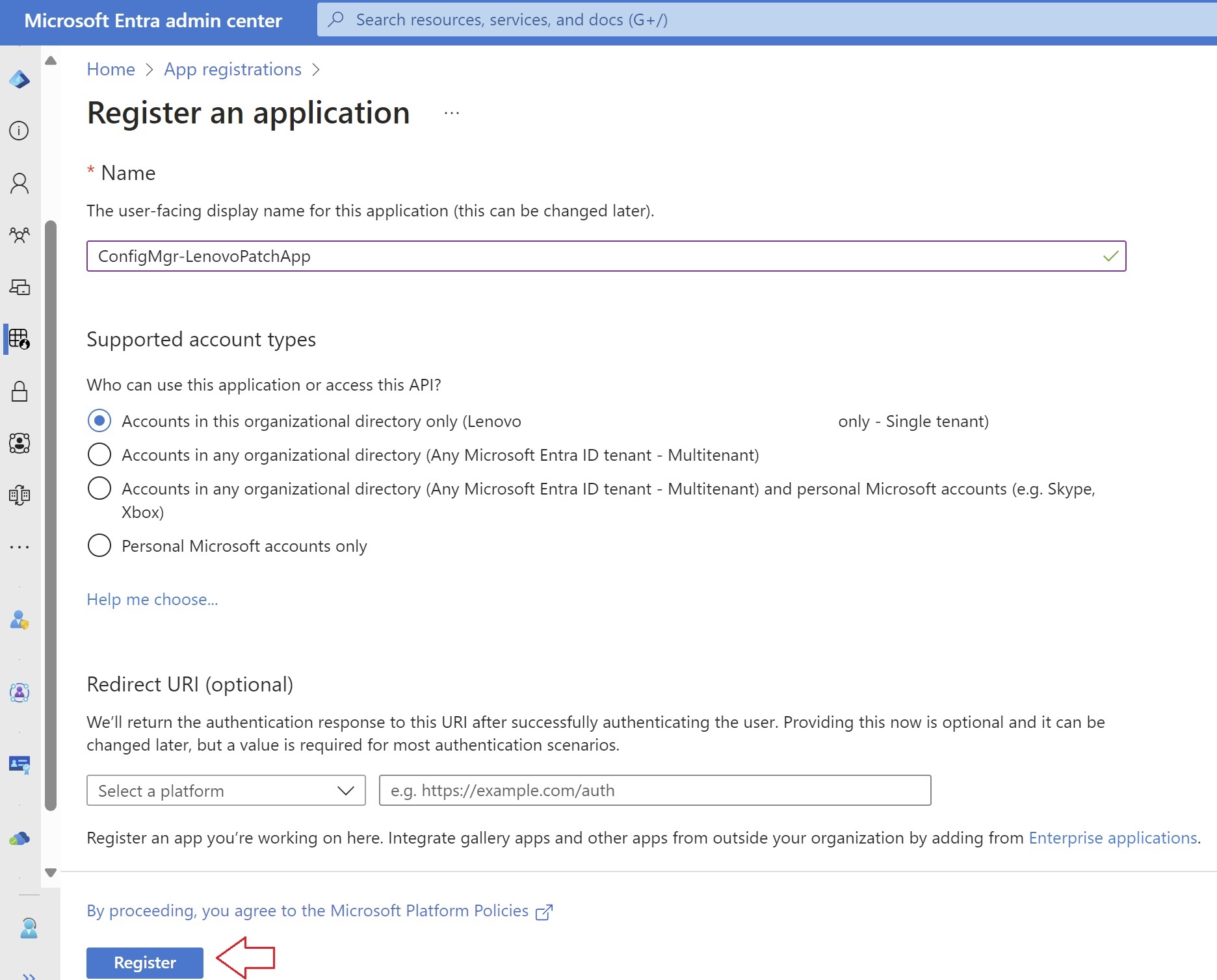Screen dimensions: 1217x980
Task: Click the Register button
Action: coord(145,962)
